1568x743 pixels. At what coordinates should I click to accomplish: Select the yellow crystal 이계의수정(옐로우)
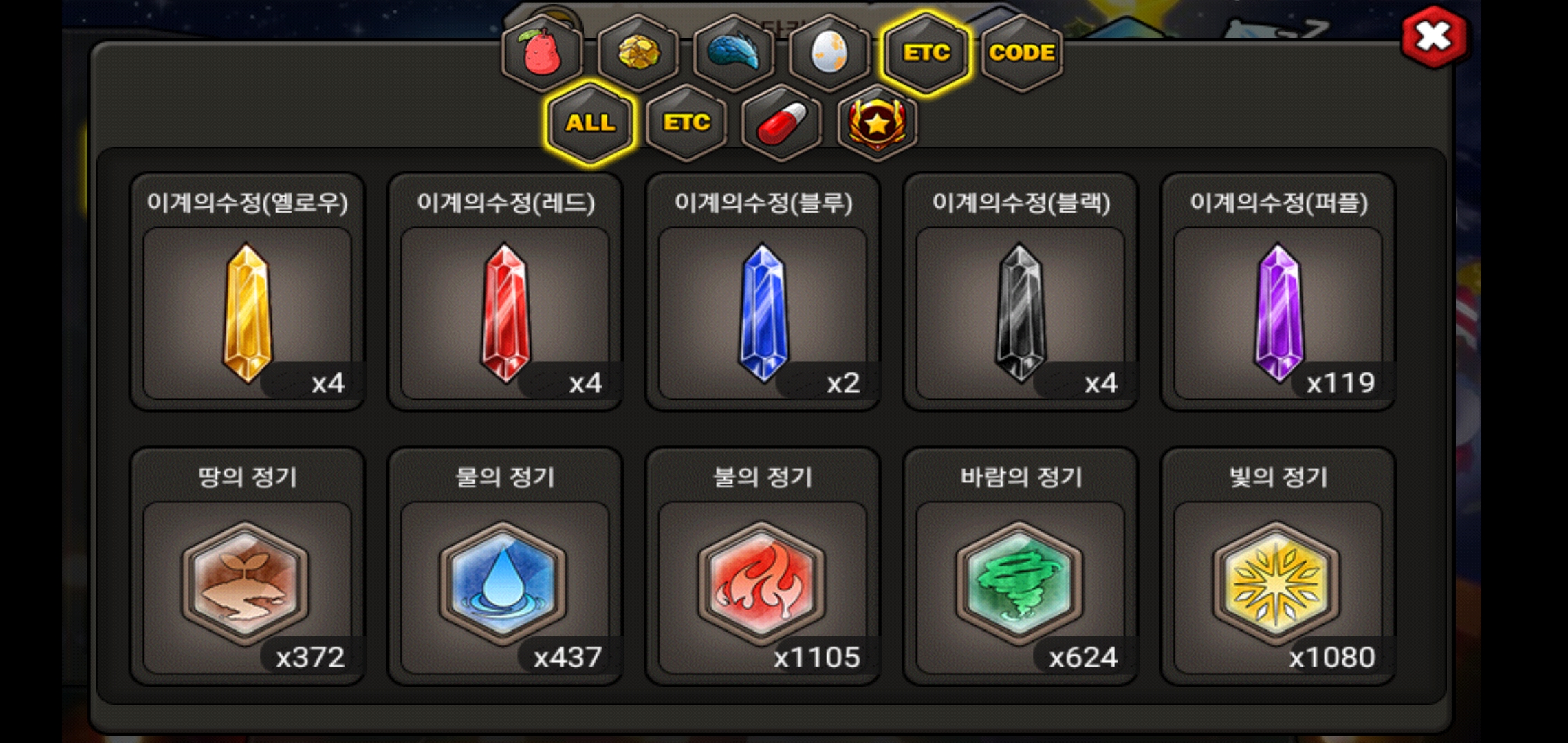pyautogui.click(x=248, y=292)
